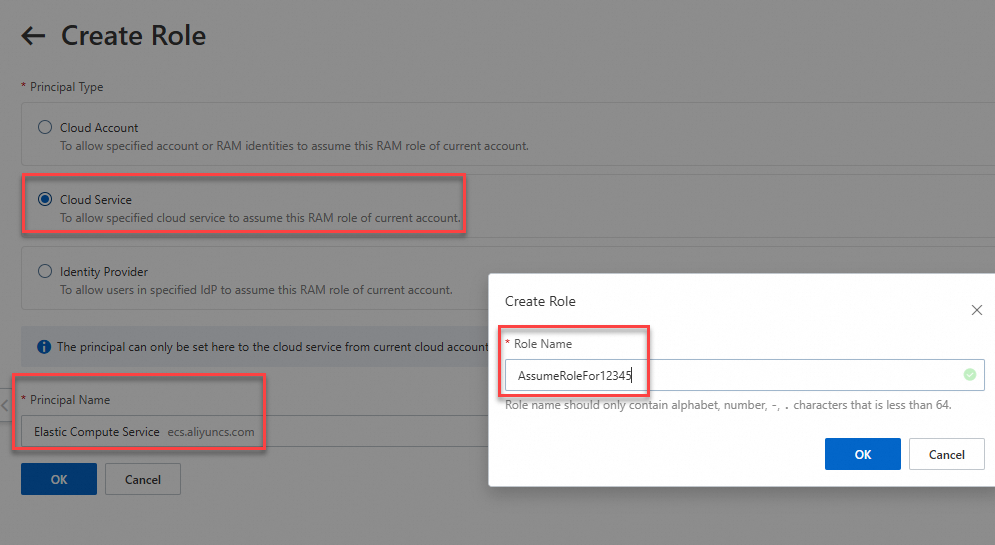Click Cancel in the Create Role dialog

point(947,454)
